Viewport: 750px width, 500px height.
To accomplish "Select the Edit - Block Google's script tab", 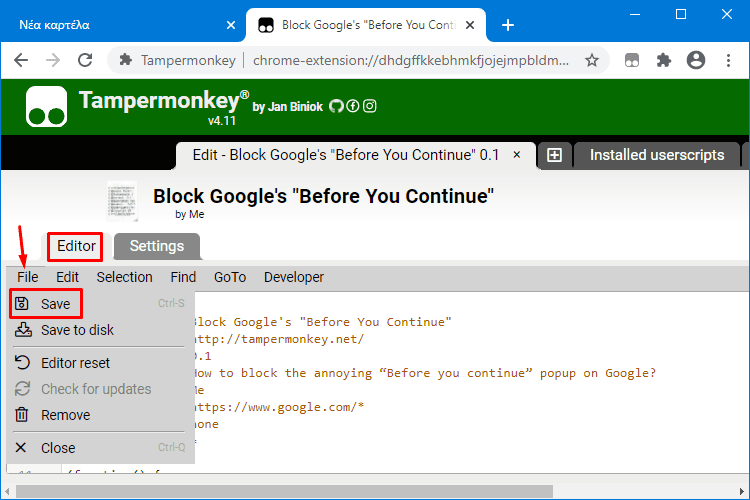I will click(345, 155).
